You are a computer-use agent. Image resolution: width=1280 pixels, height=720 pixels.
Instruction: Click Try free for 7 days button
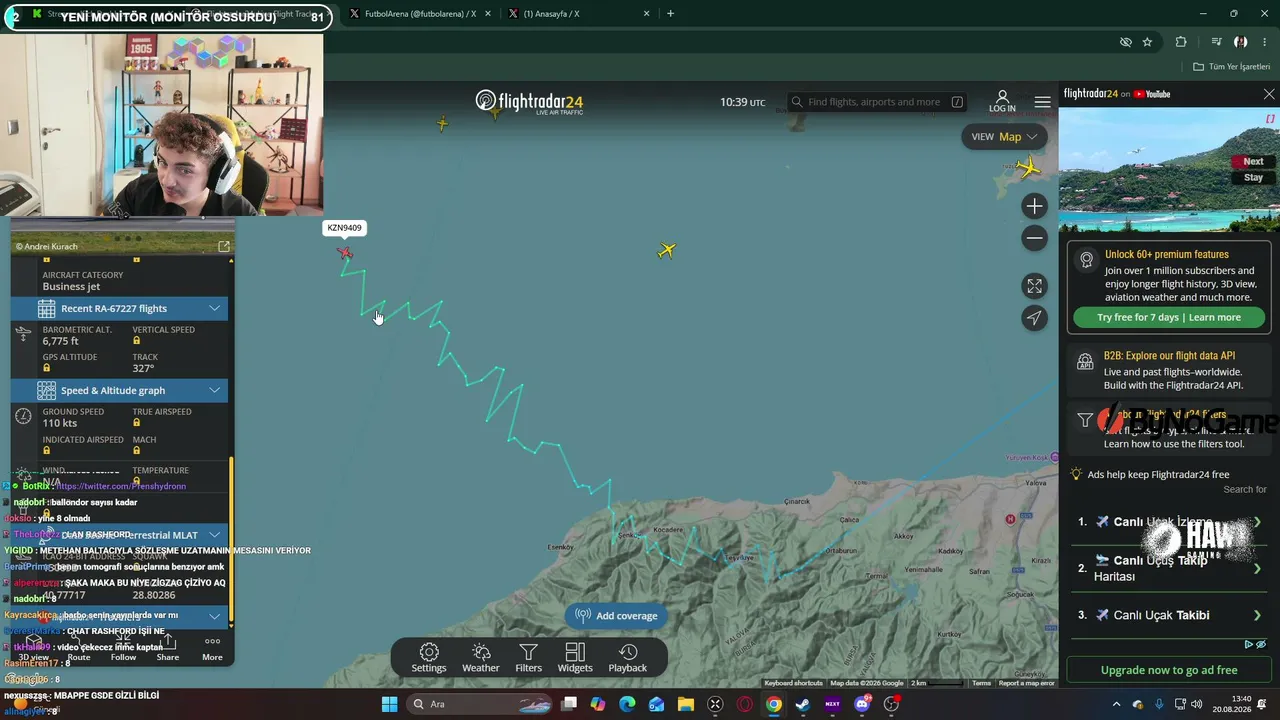[x=1169, y=317]
